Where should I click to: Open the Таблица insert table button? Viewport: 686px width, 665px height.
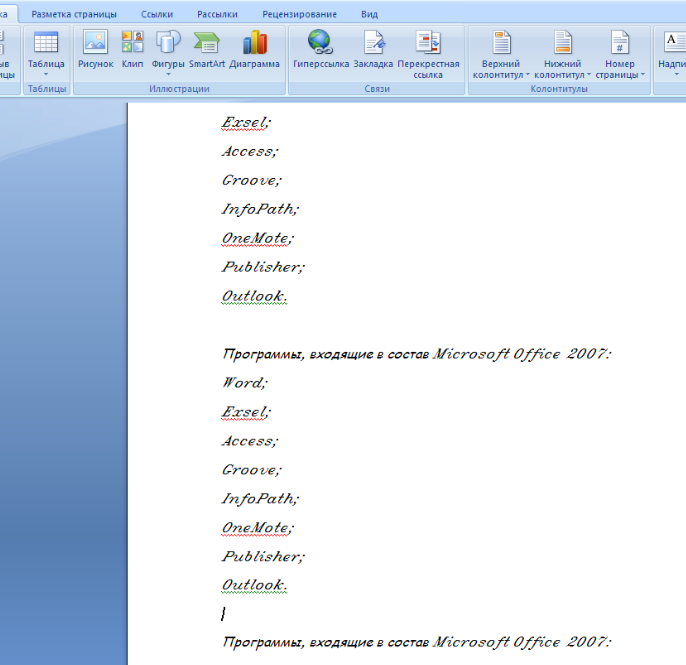[x=46, y=53]
